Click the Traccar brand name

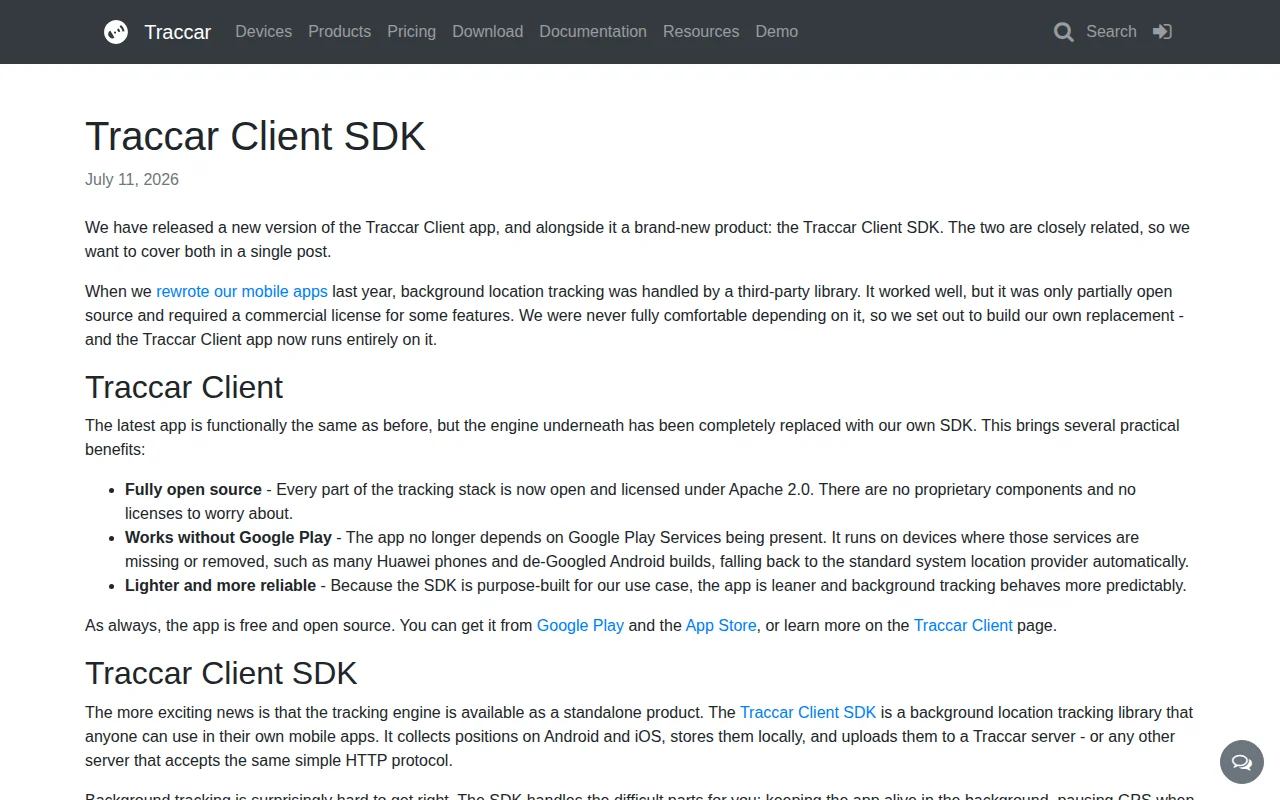[x=178, y=32]
